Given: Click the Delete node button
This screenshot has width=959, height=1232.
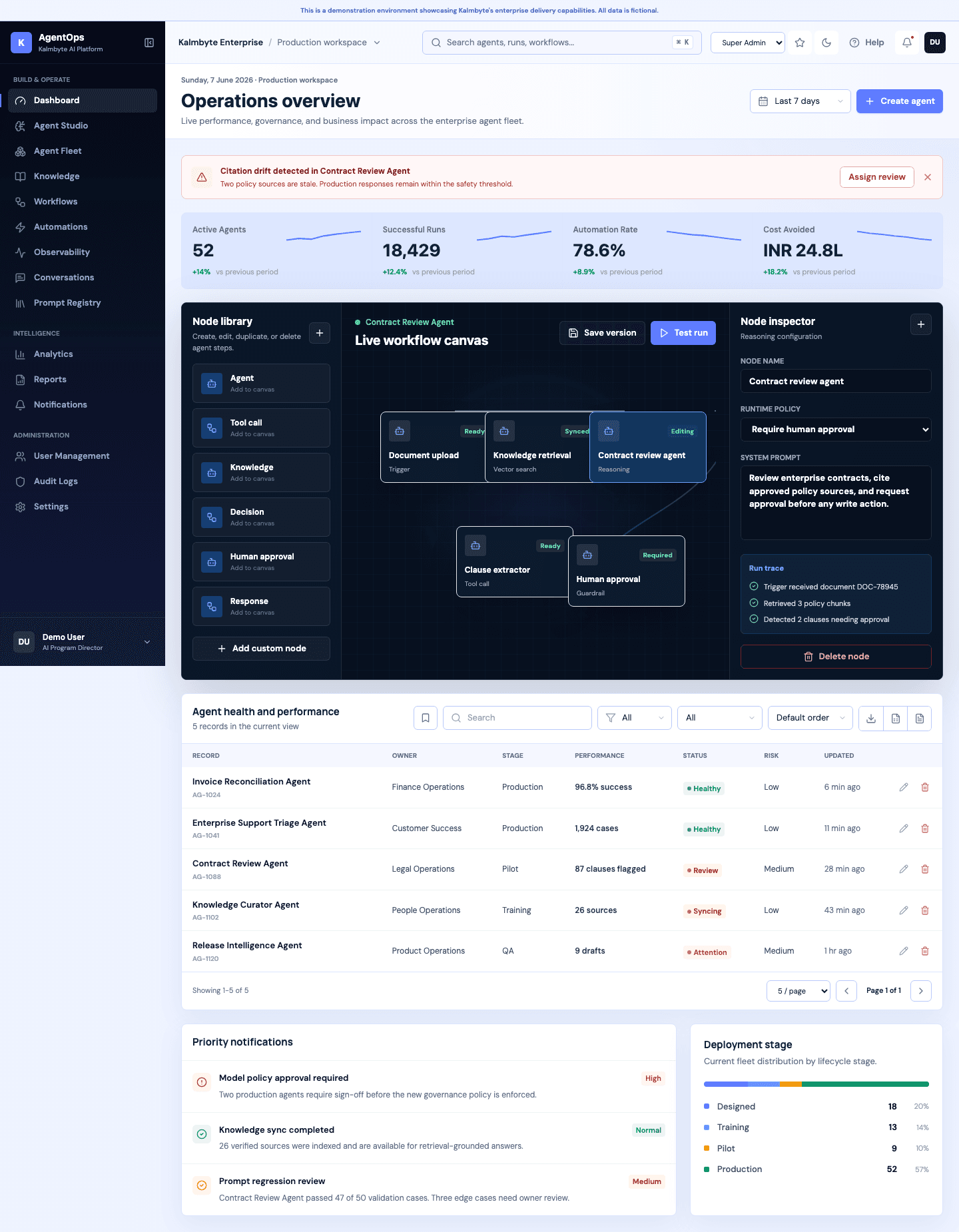Looking at the screenshot, I should 836,657.
